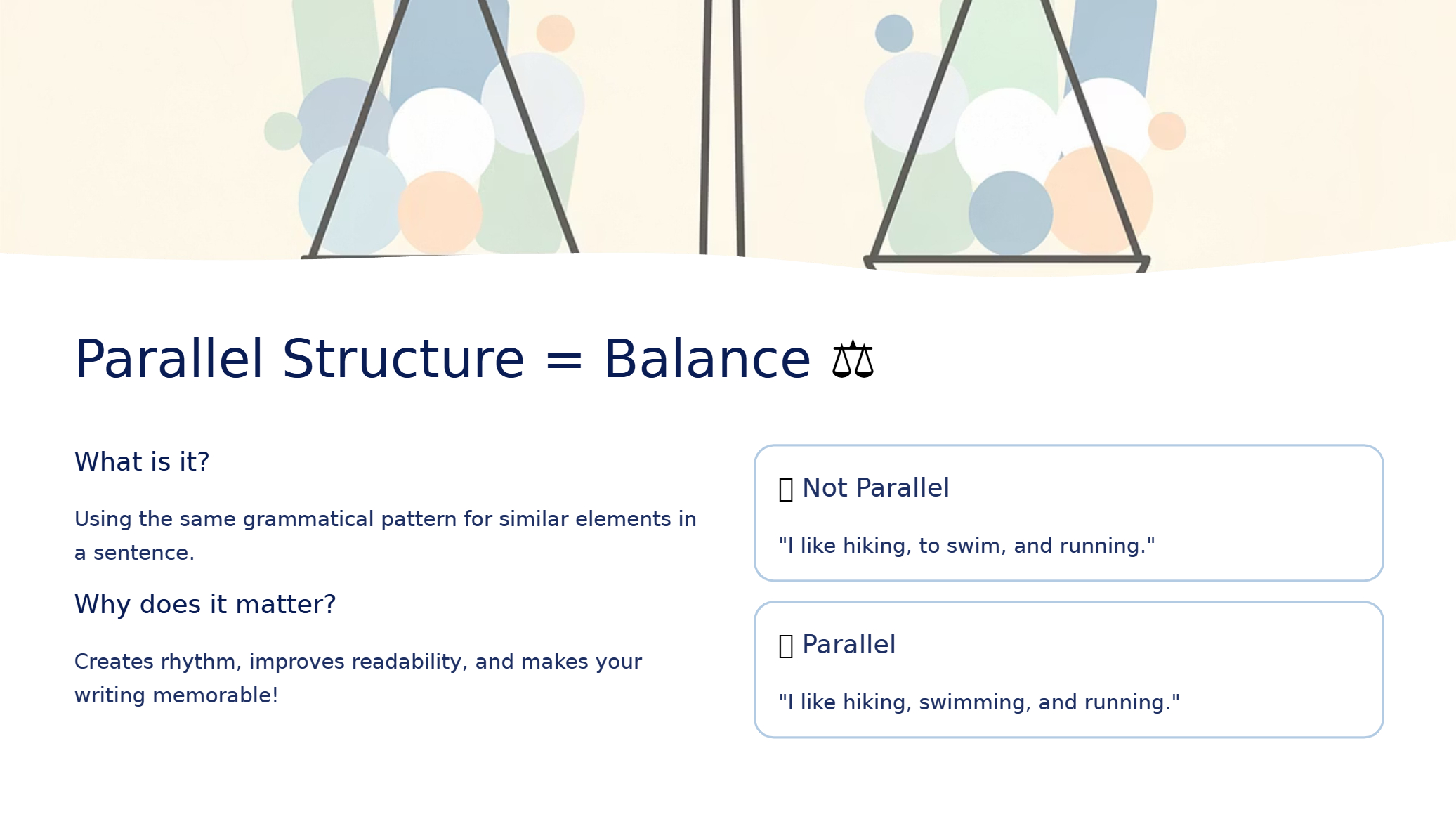The height and width of the screenshot is (819, 1456).
Task: Click the large peach circle in right pan
Action: click(1098, 200)
